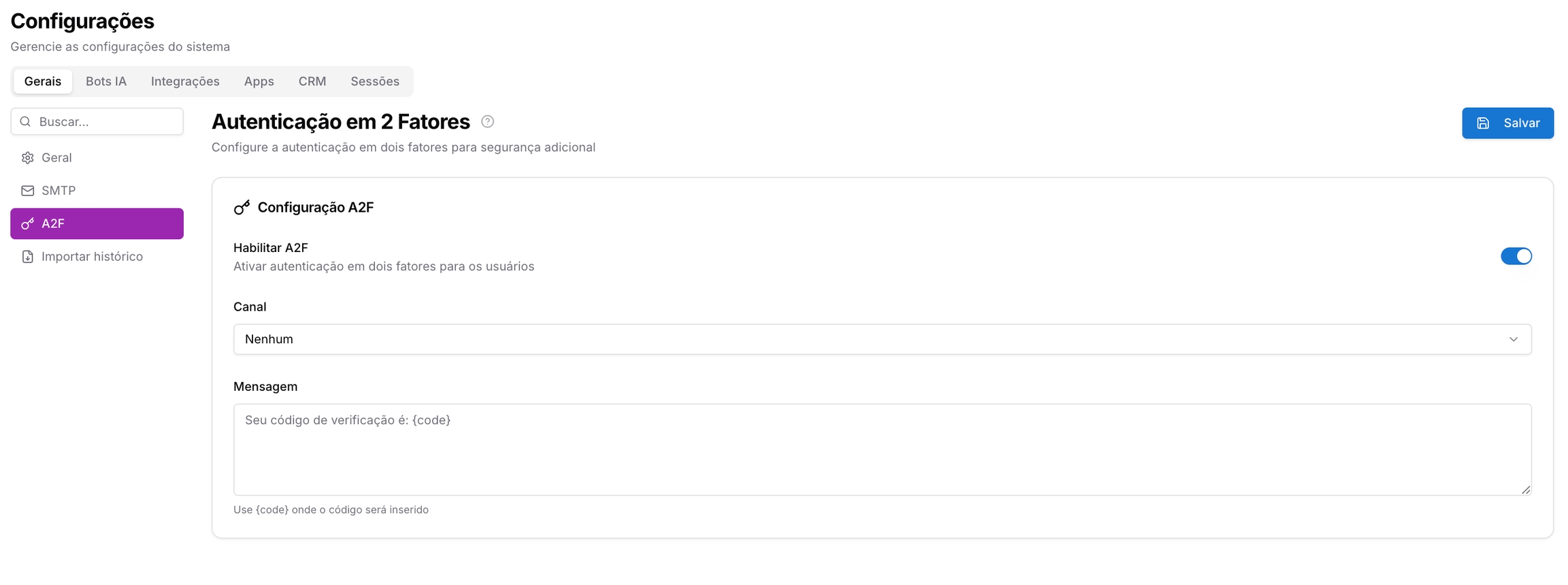Click the key icon in A2F sidebar item
1568x585 pixels.
(x=27, y=223)
